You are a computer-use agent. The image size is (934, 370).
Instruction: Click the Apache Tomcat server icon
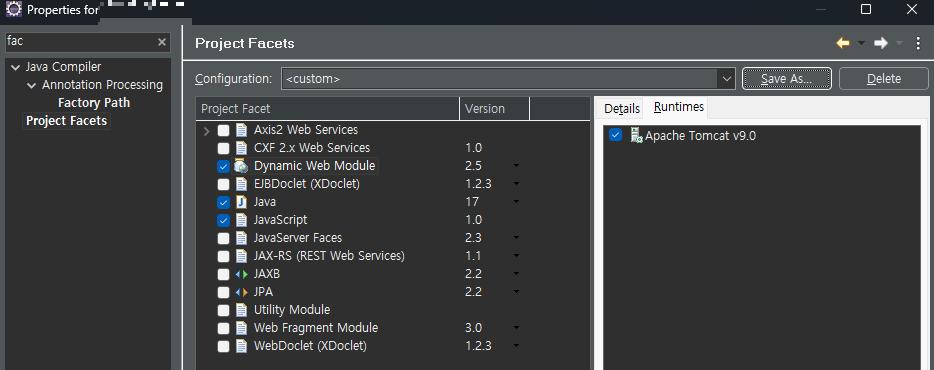(x=636, y=135)
